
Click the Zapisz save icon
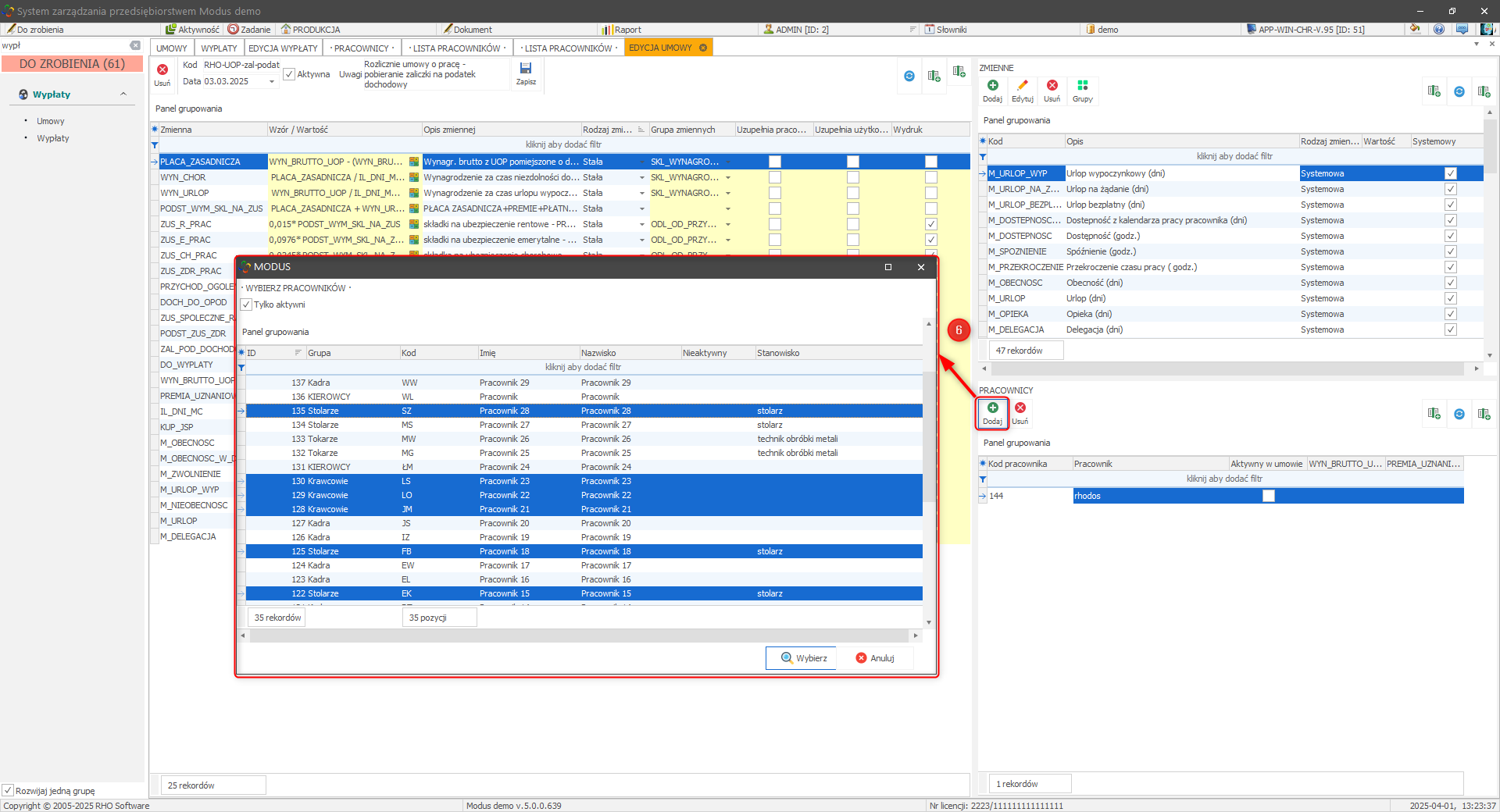[526, 69]
